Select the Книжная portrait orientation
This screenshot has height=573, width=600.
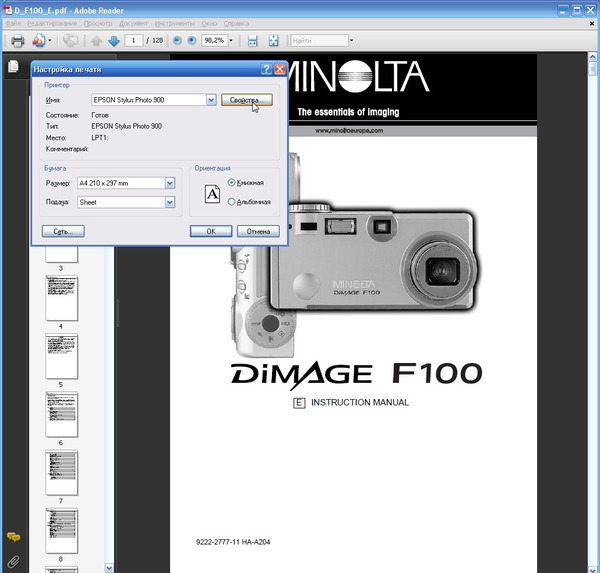pyautogui.click(x=246, y=183)
